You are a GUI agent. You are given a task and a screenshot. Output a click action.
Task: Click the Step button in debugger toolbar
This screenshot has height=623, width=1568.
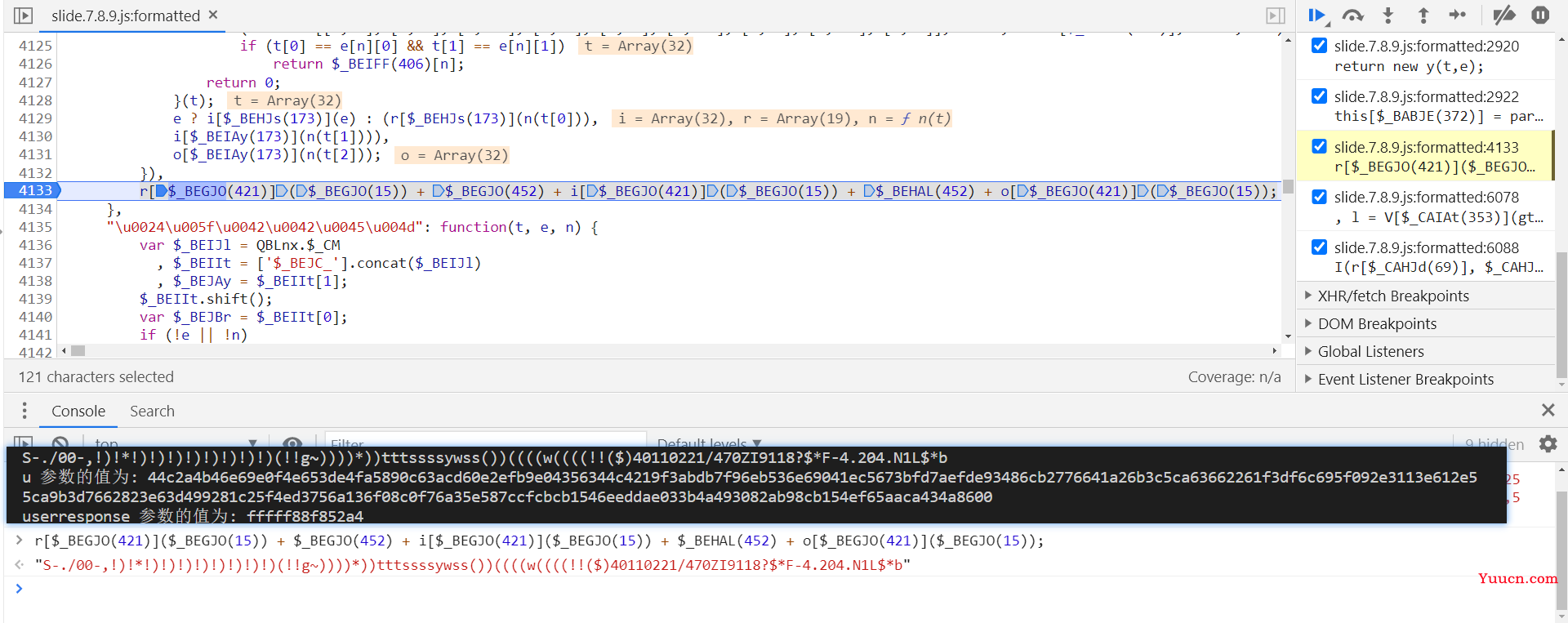(1458, 15)
